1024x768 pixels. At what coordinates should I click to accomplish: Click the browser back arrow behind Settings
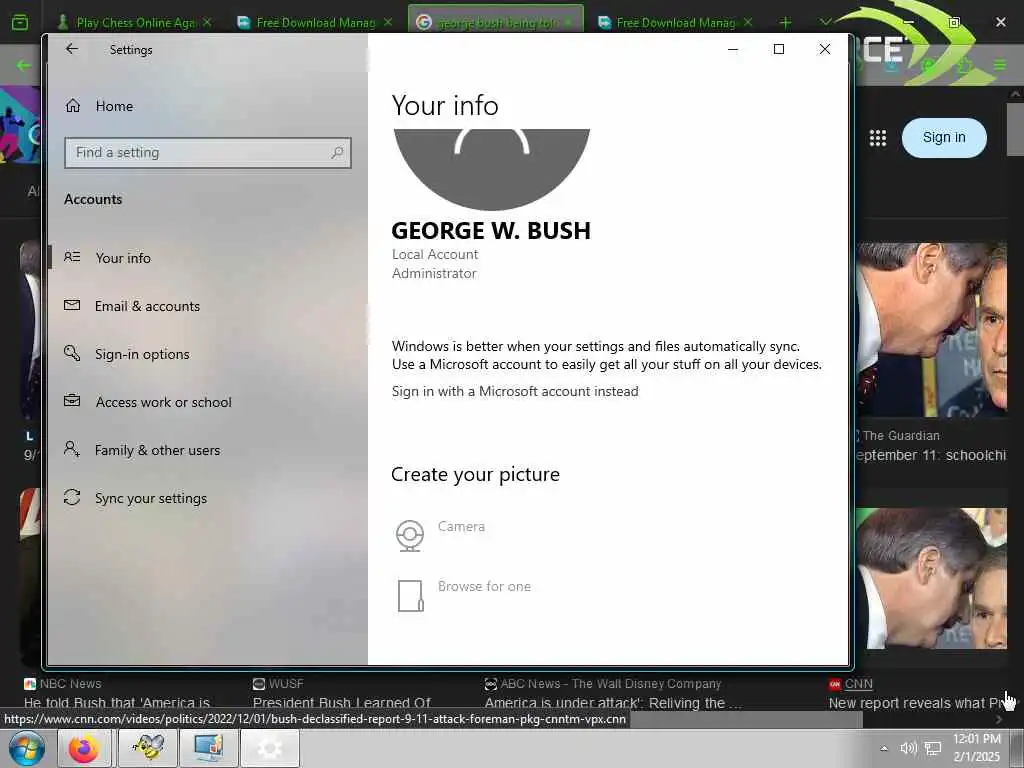click(24, 65)
